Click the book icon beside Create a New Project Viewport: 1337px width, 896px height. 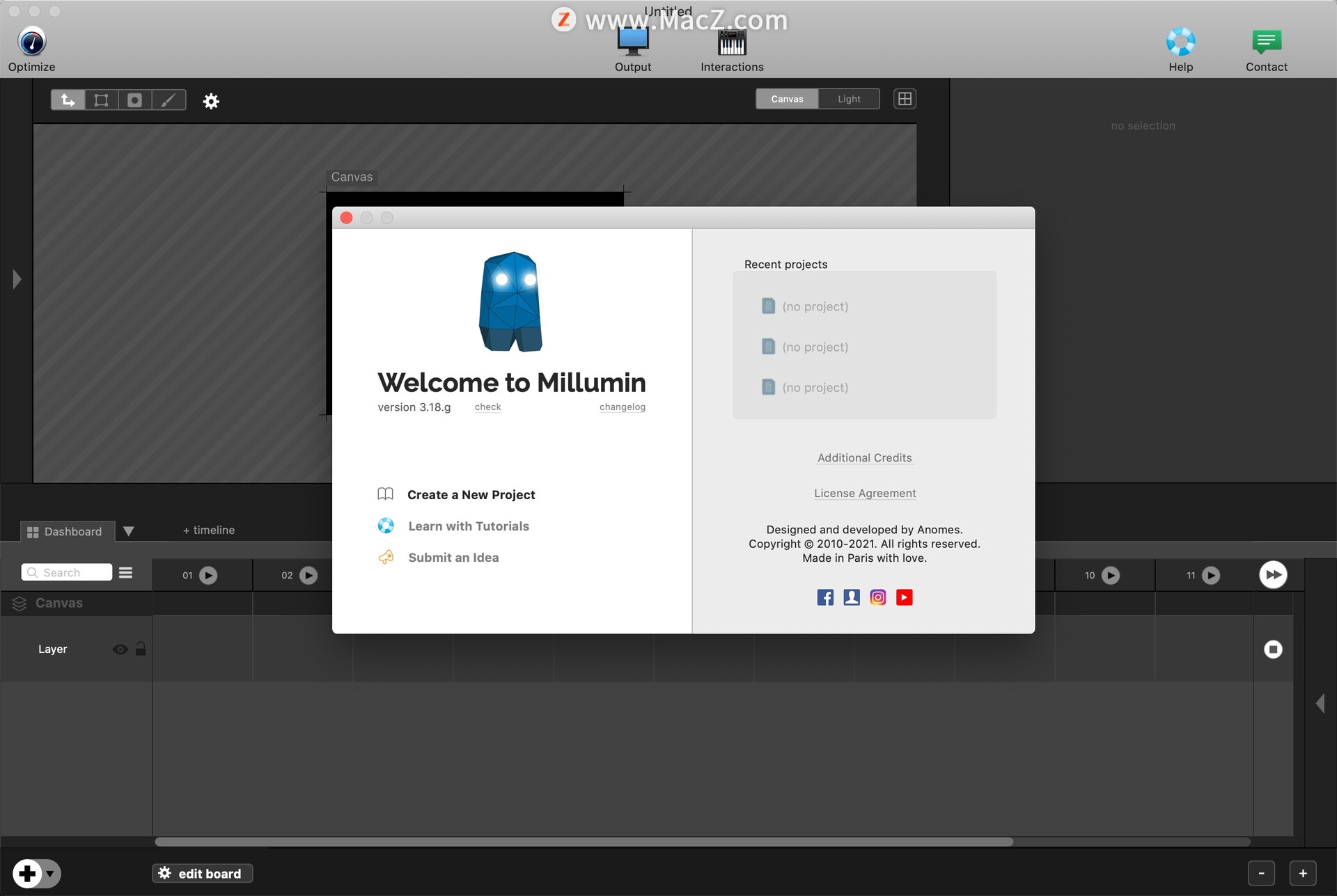385,494
